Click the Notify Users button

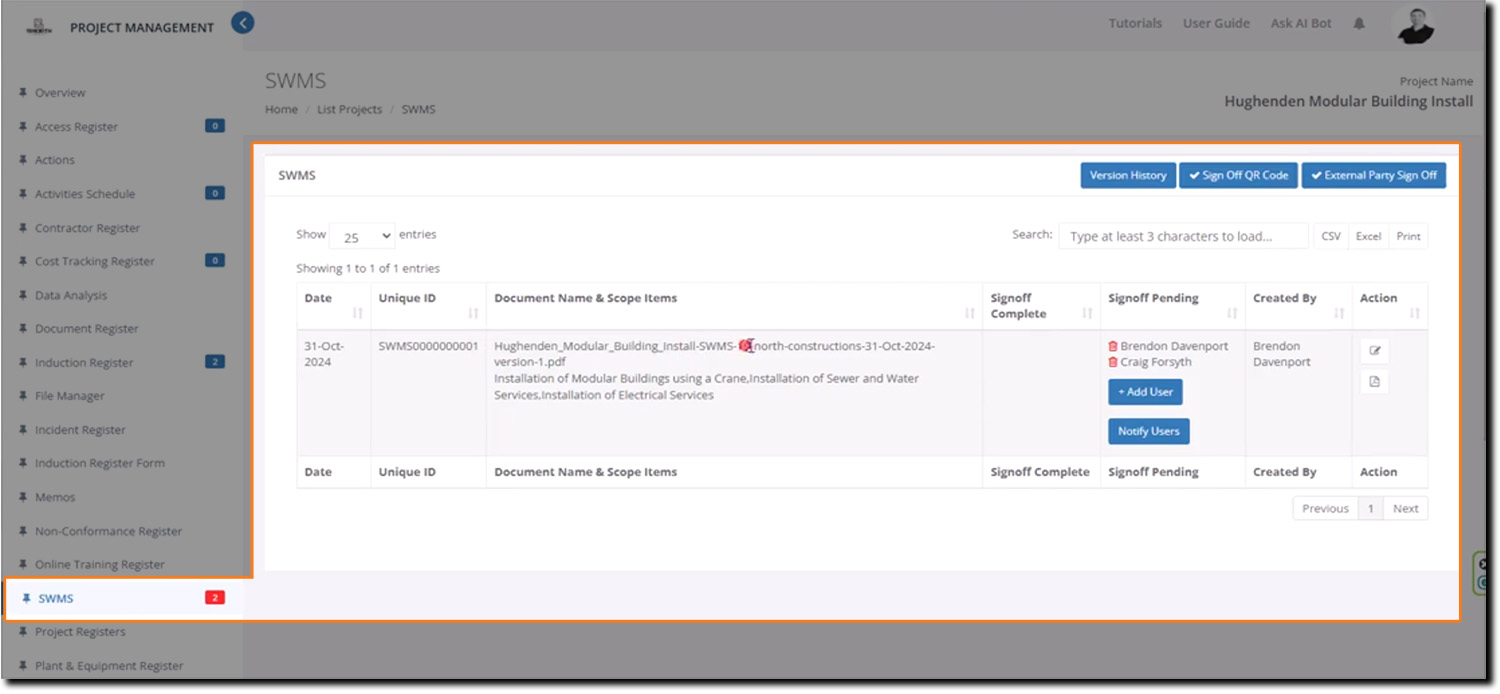(1149, 431)
